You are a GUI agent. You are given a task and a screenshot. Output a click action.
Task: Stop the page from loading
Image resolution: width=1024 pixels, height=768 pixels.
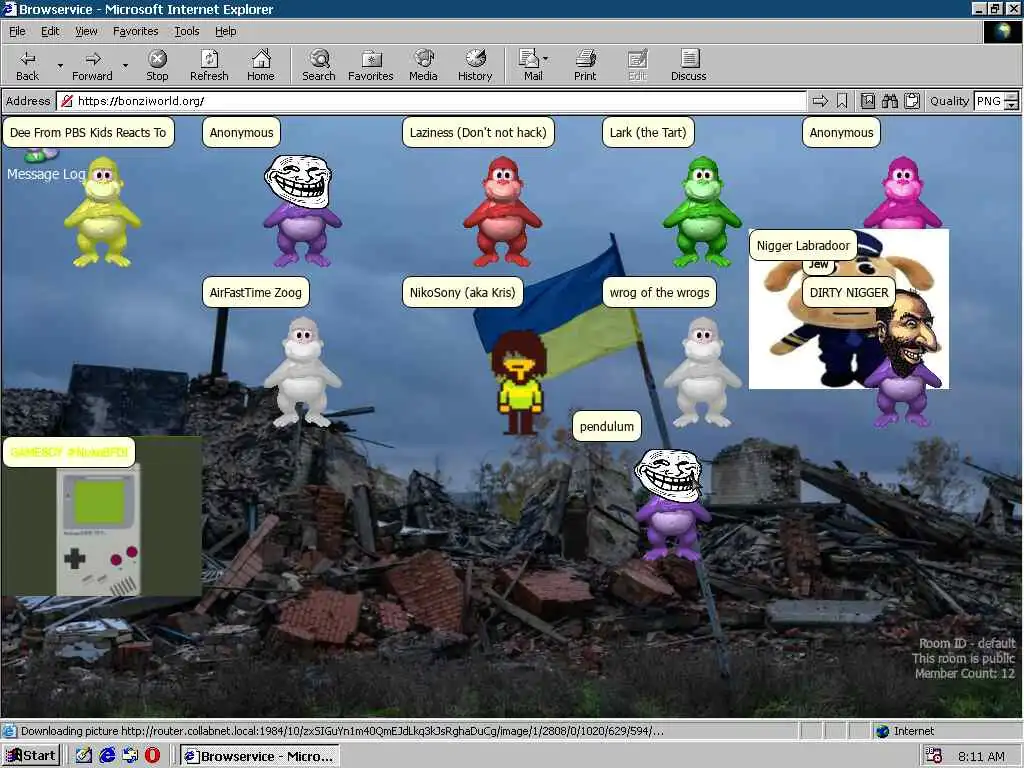157,65
